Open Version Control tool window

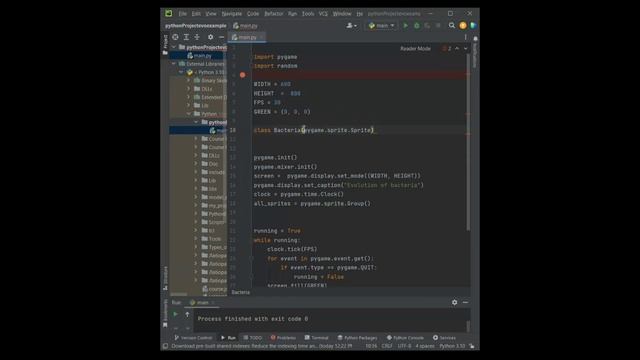pyautogui.click(x=193, y=338)
